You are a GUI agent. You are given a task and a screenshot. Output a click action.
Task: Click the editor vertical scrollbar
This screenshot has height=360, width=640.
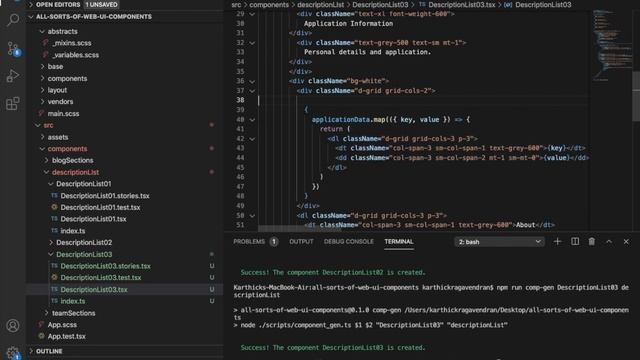636,96
